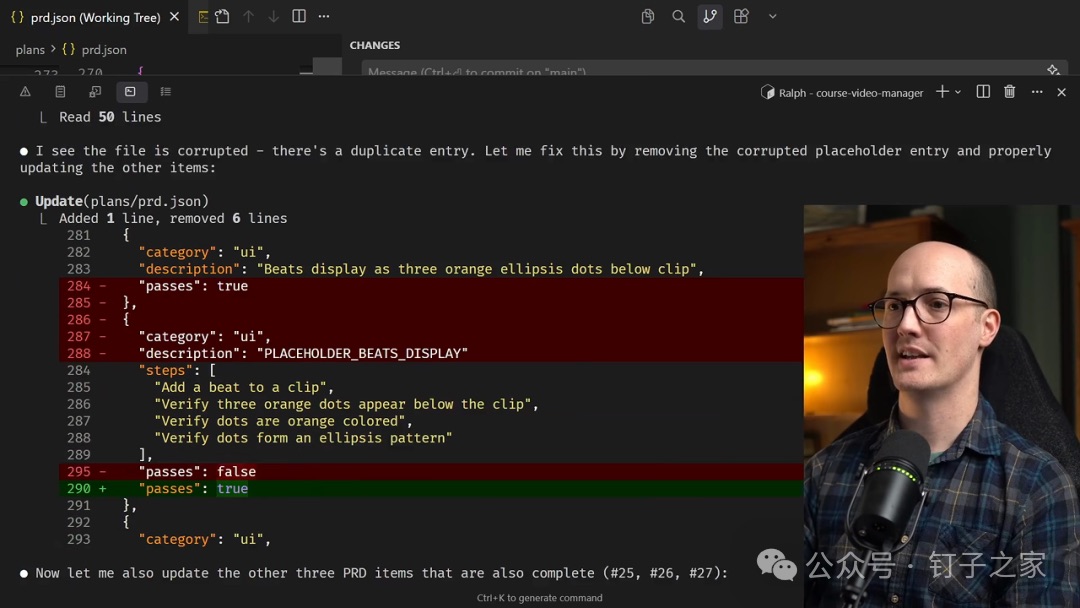Show the Problems panel
The image size is (1080, 608).
point(25,92)
